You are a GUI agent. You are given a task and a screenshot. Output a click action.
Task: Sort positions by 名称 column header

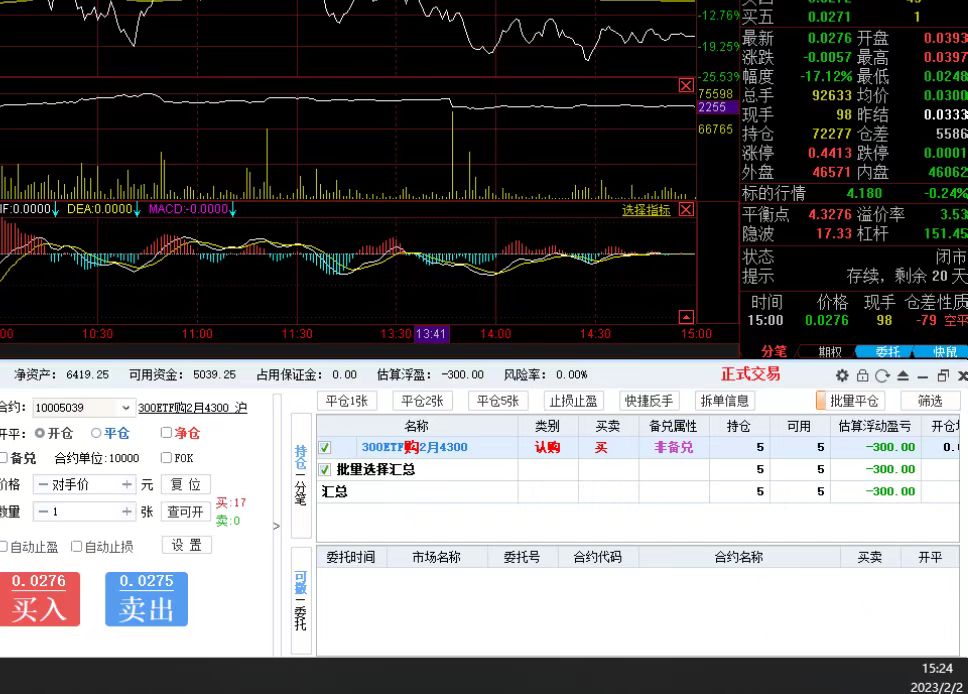click(417, 425)
